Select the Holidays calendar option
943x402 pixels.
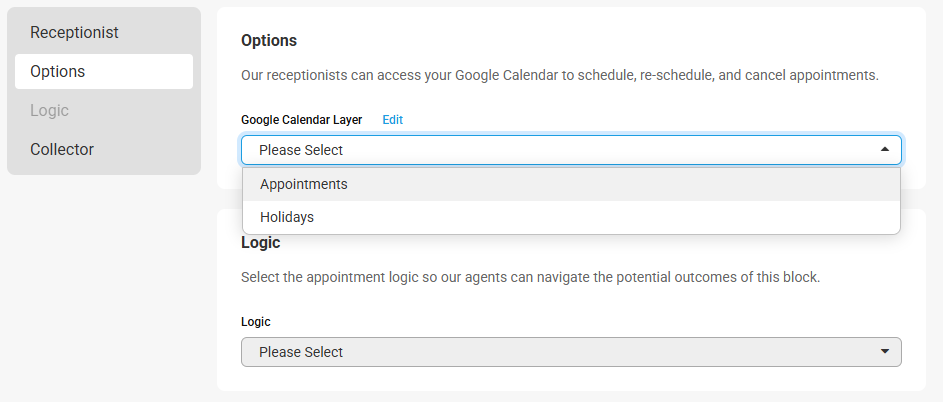coord(287,216)
